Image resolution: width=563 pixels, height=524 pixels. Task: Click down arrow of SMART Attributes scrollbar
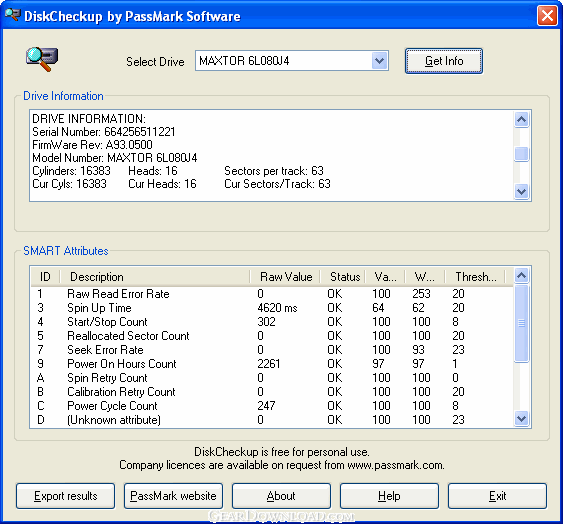click(521, 418)
